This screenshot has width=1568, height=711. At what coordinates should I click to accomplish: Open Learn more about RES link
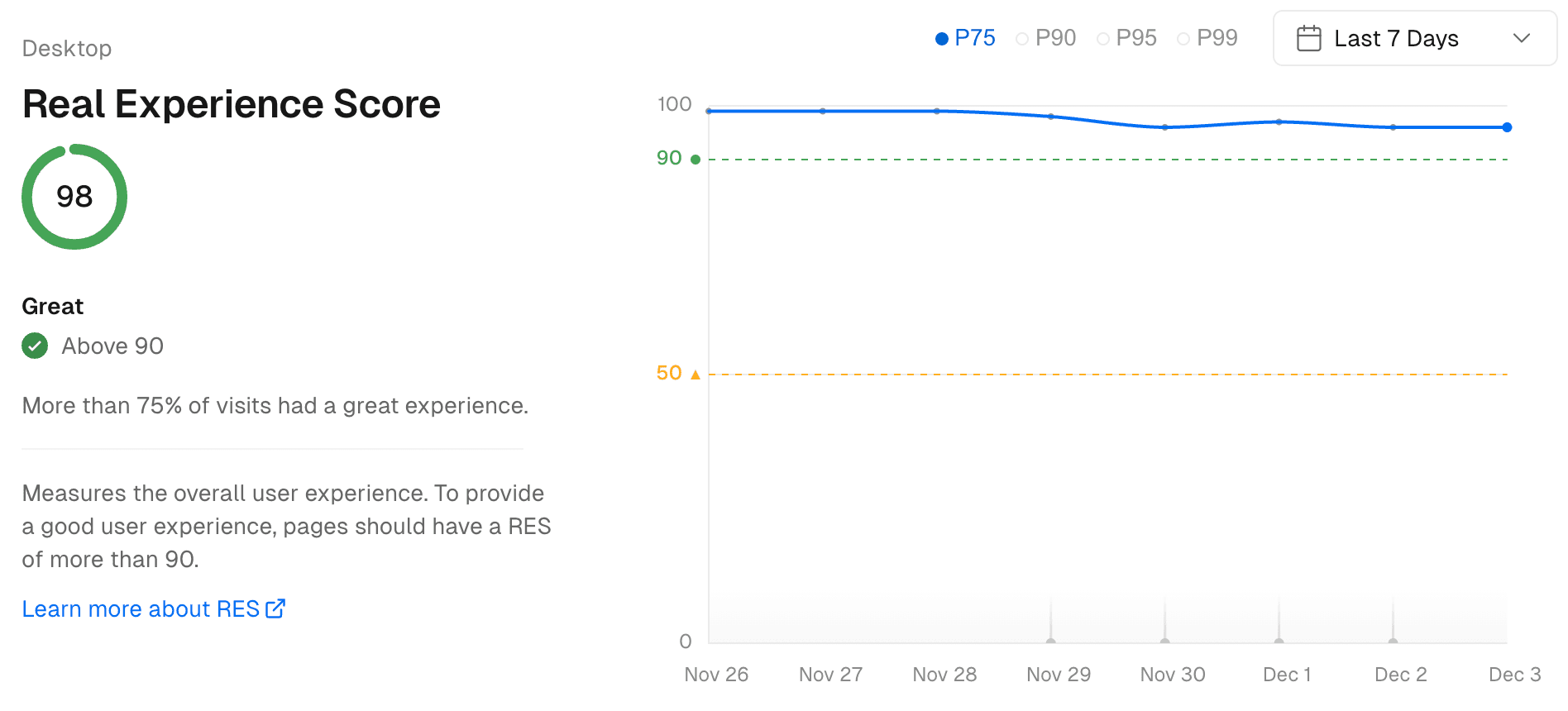click(x=141, y=609)
